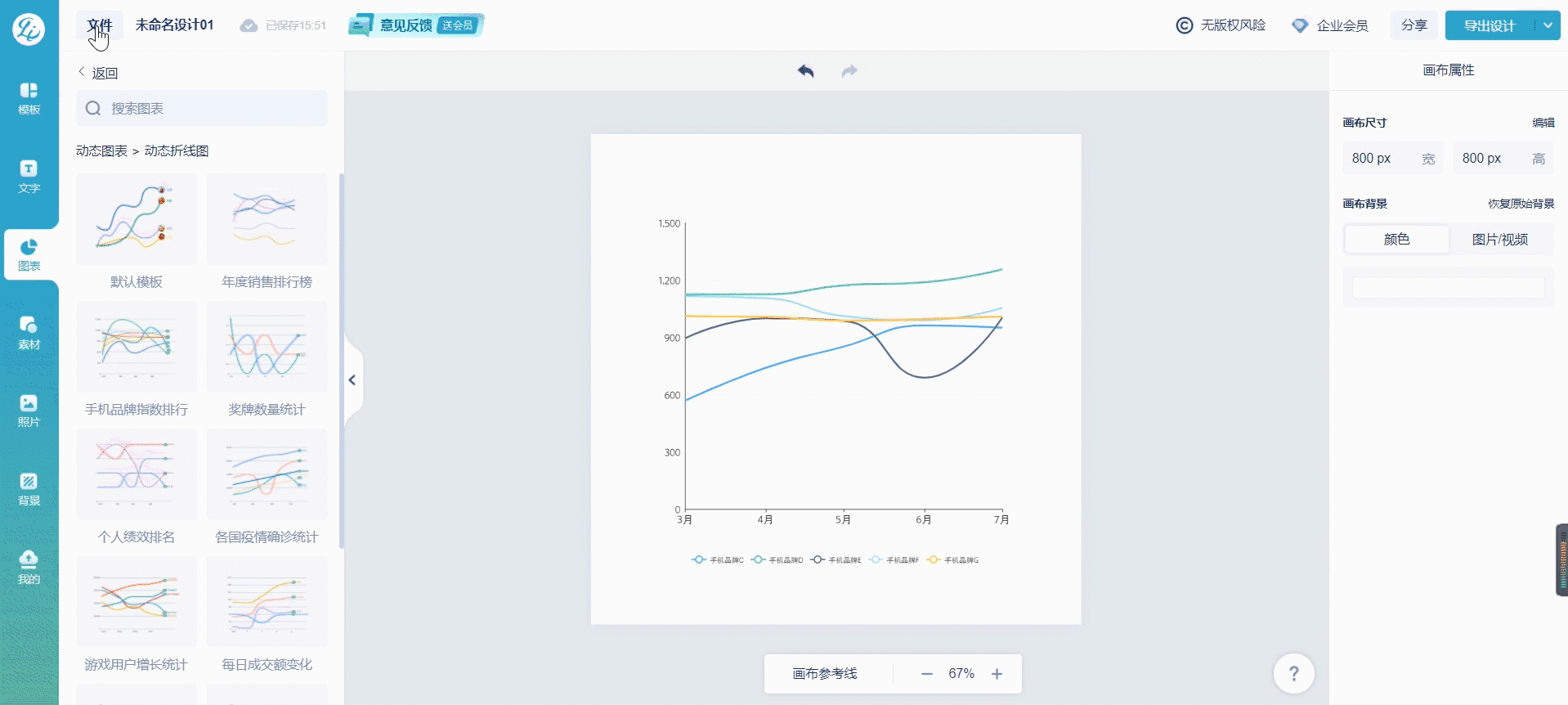Click the 手机品牌C legend entry

click(x=718, y=559)
